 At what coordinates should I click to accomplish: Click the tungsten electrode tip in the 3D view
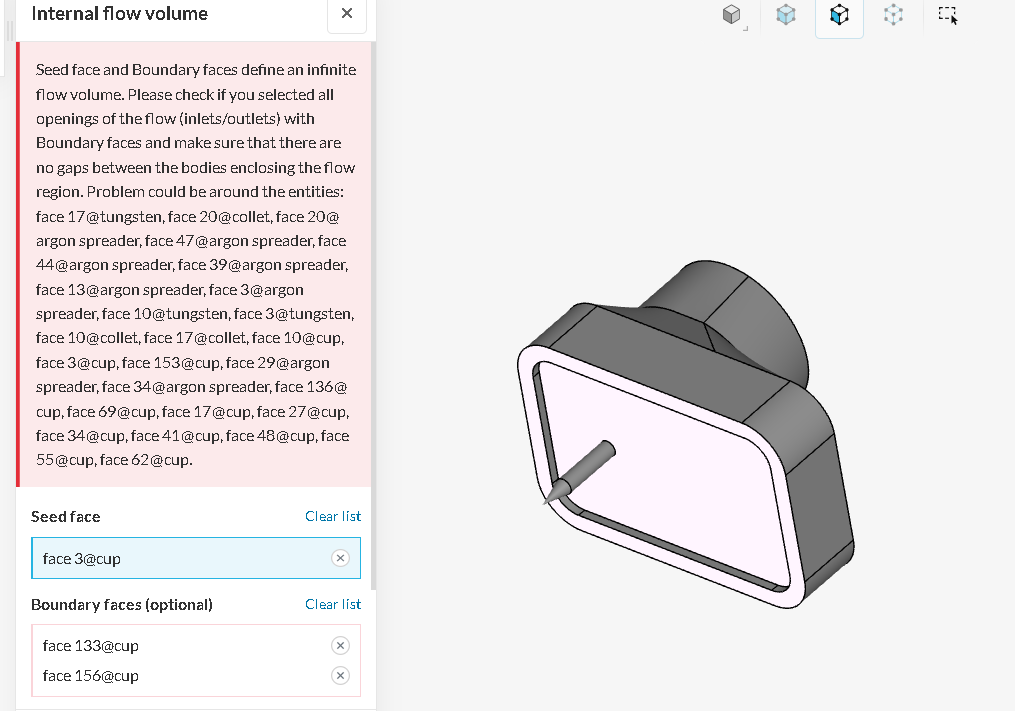pyautogui.click(x=557, y=492)
